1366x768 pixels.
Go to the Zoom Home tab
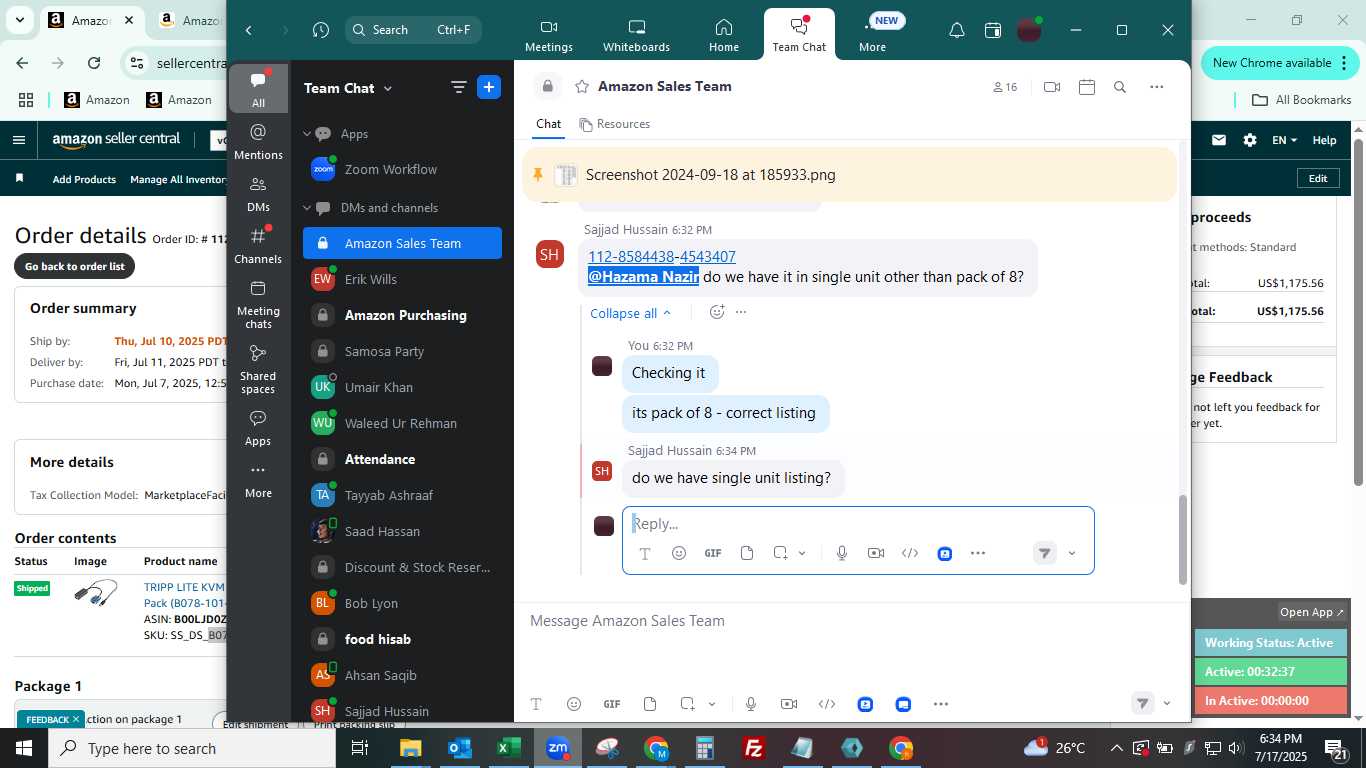[723, 36]
